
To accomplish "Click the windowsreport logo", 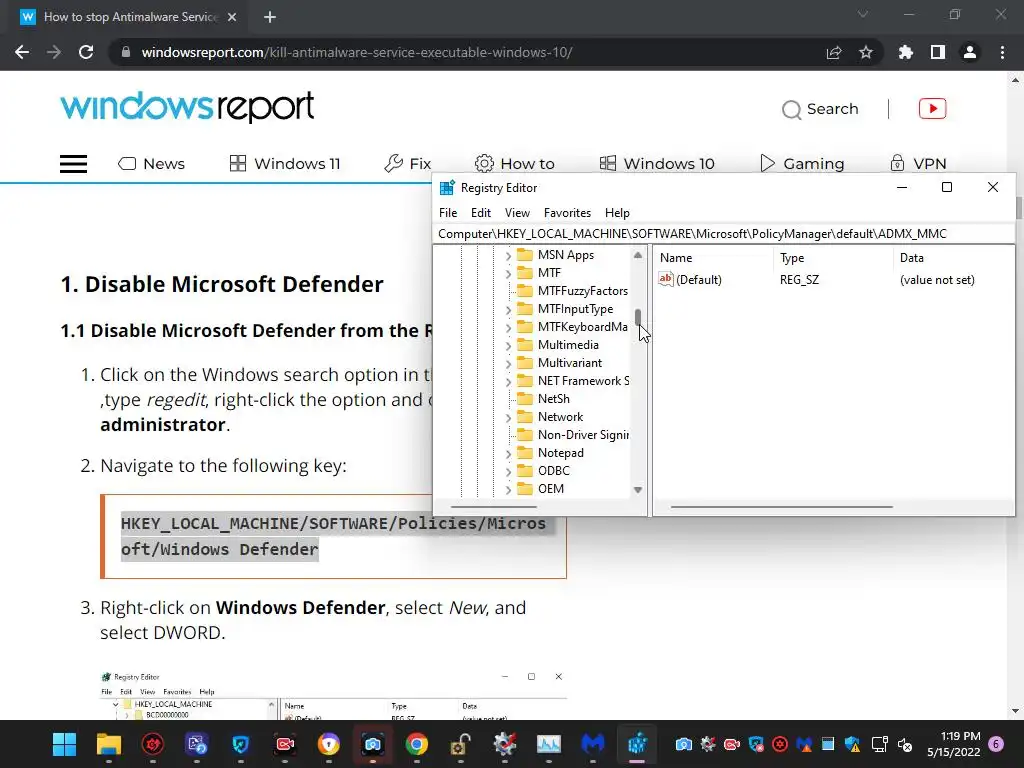I will (187, 108).
